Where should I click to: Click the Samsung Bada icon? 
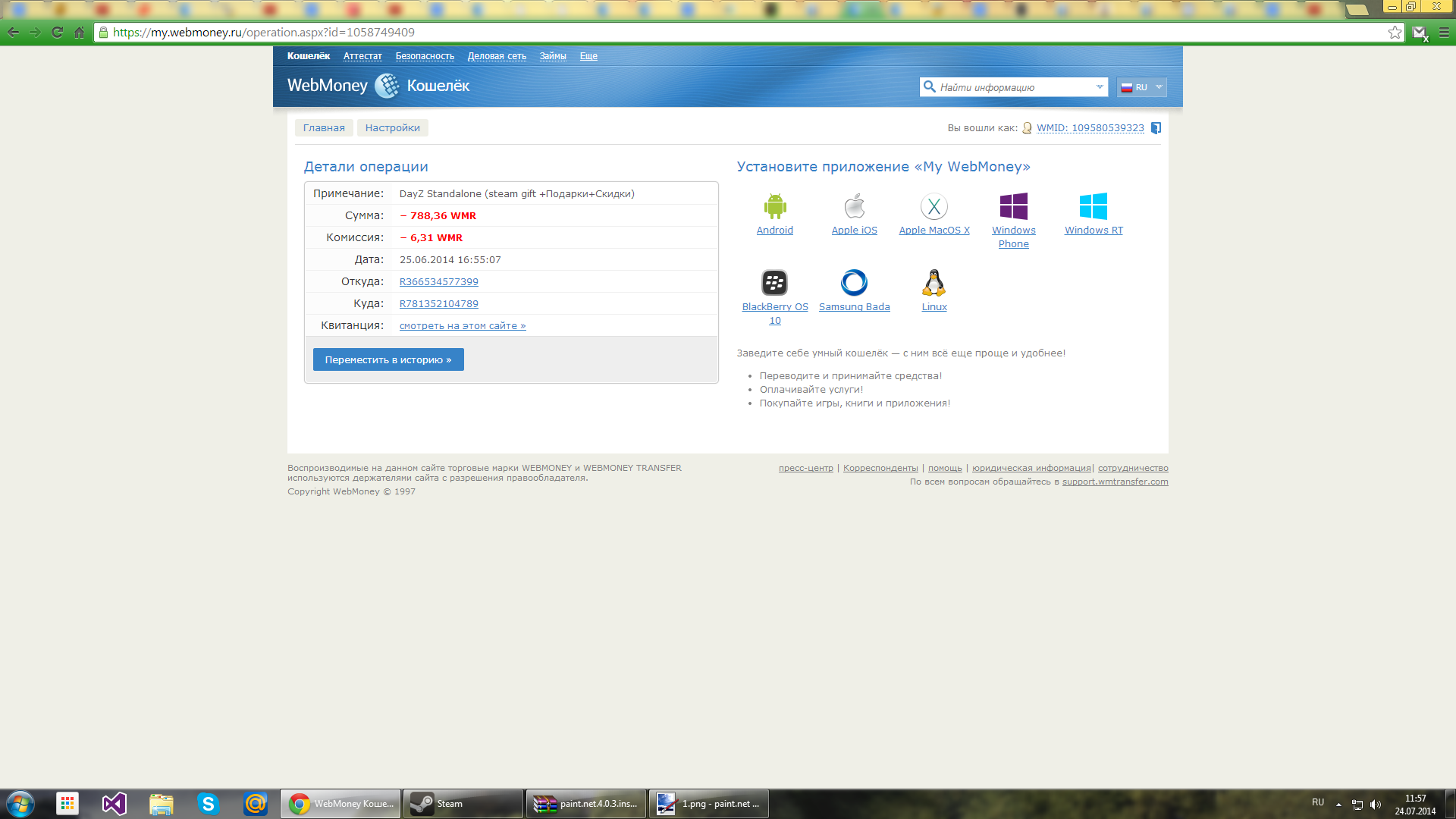(854, 283)
